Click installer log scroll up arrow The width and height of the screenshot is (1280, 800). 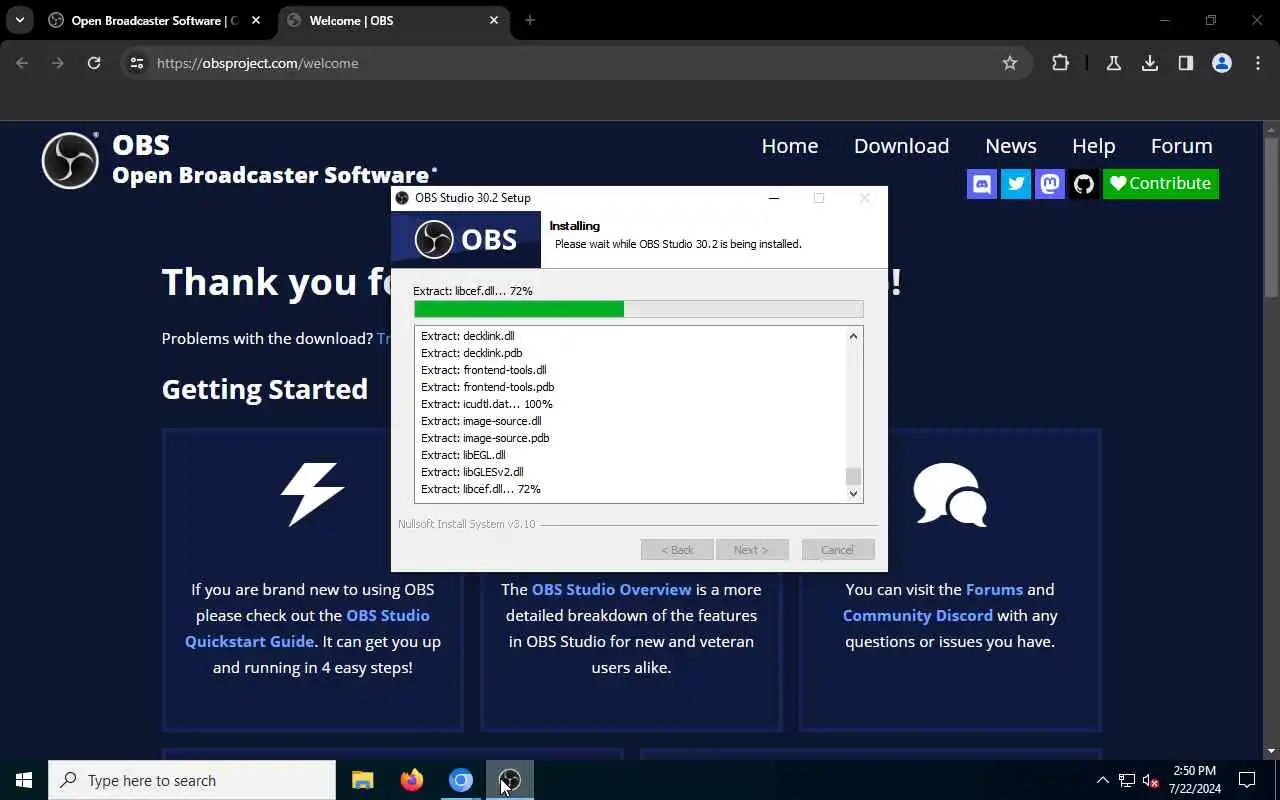pos(853,336)
